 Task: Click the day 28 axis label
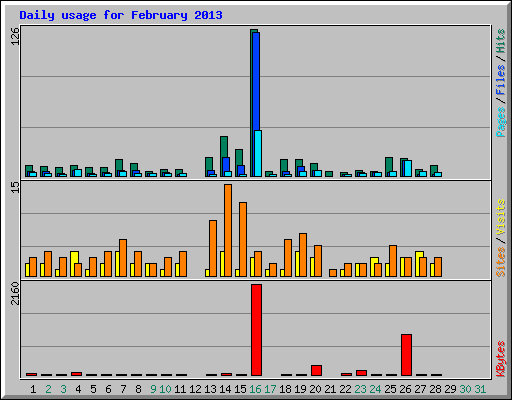435,389
